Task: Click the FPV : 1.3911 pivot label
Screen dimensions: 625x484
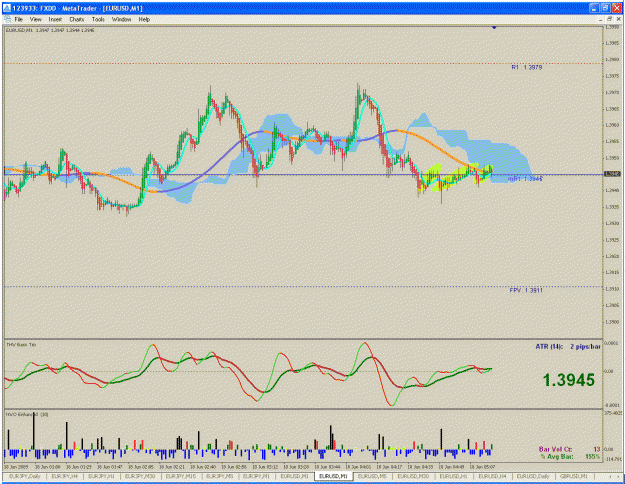Action: 526,290
